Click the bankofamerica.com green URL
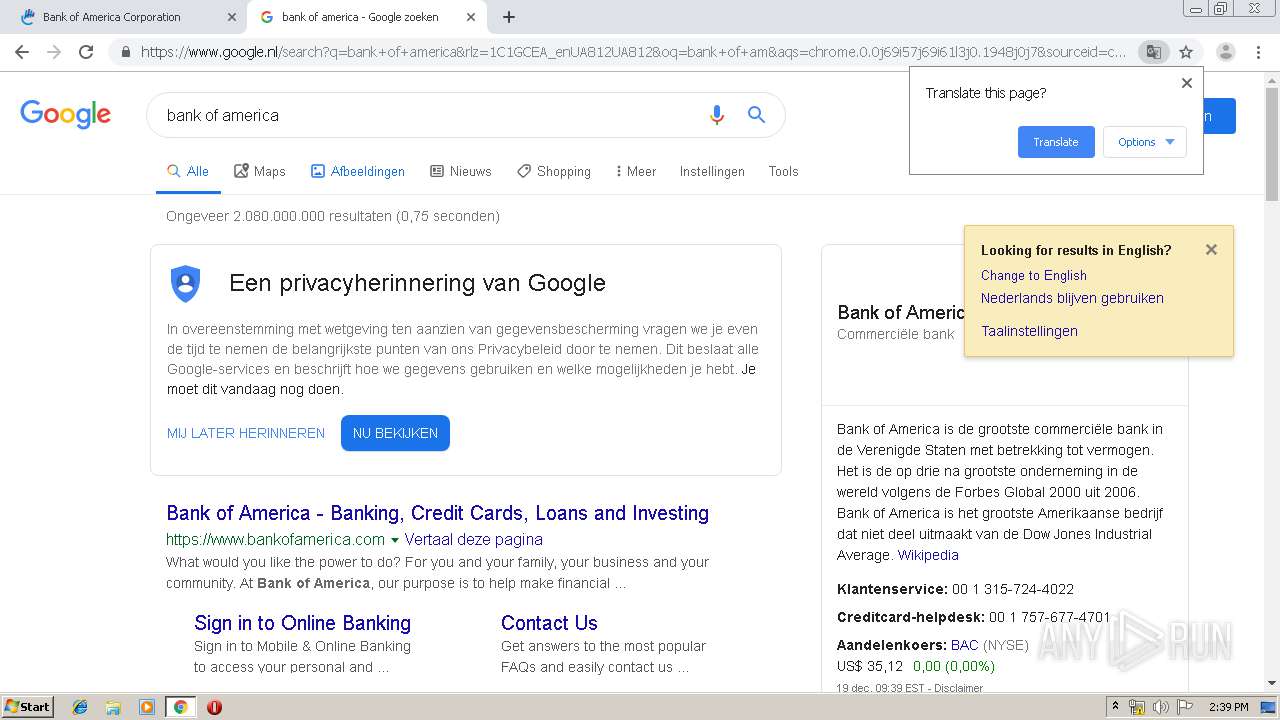 pyautogui.click(x=275, y=540)
